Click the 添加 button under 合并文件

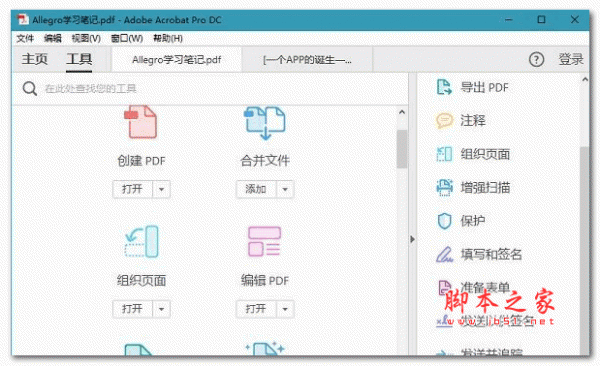point(256,189)
